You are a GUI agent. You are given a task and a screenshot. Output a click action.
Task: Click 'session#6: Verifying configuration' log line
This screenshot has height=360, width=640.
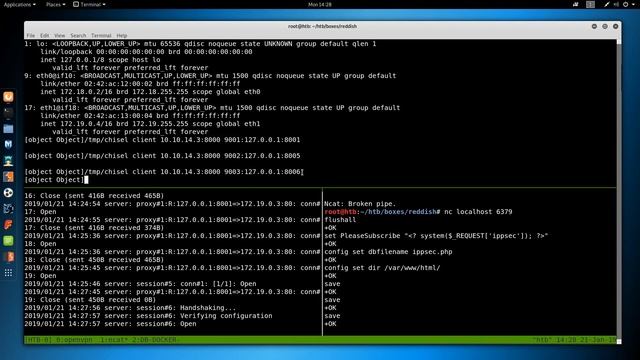click(x=148, y=316)
